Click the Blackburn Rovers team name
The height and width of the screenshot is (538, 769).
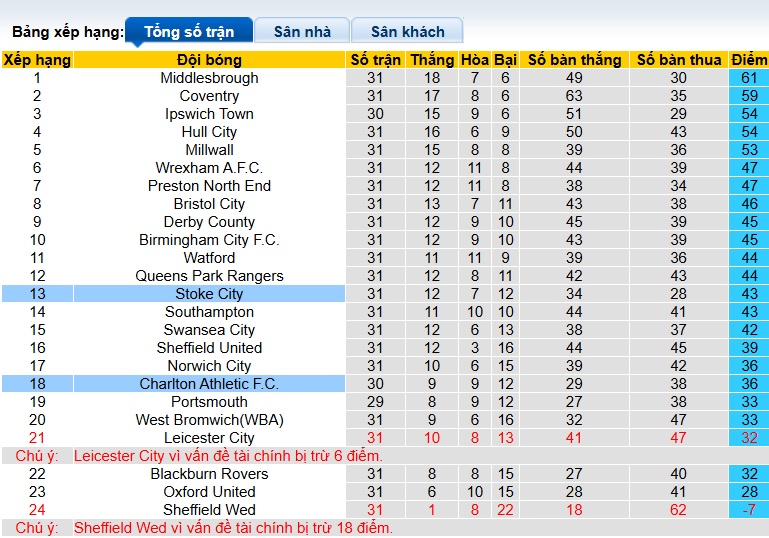tap(209, 474)
